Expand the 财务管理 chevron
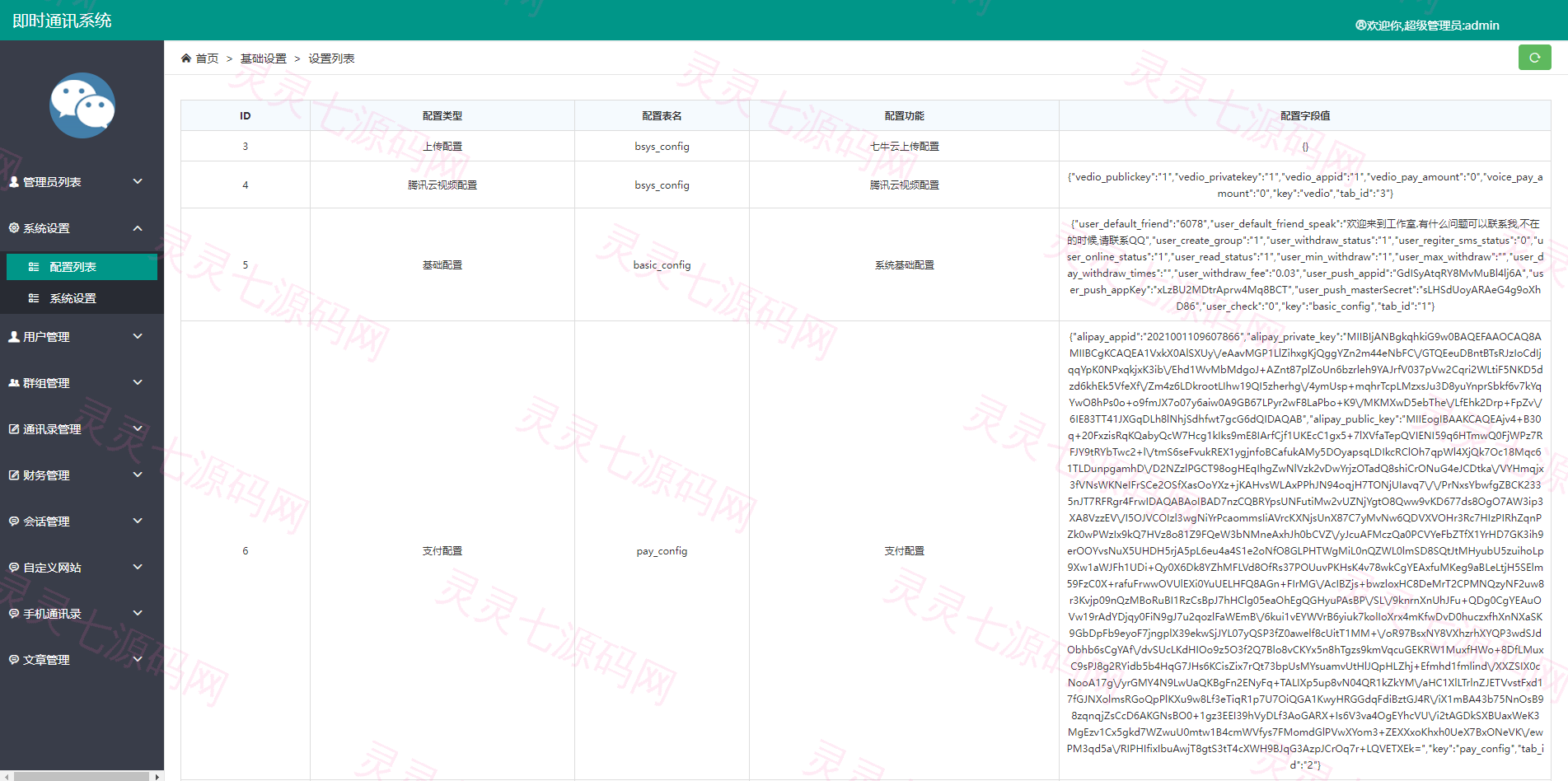 (138, 475)
